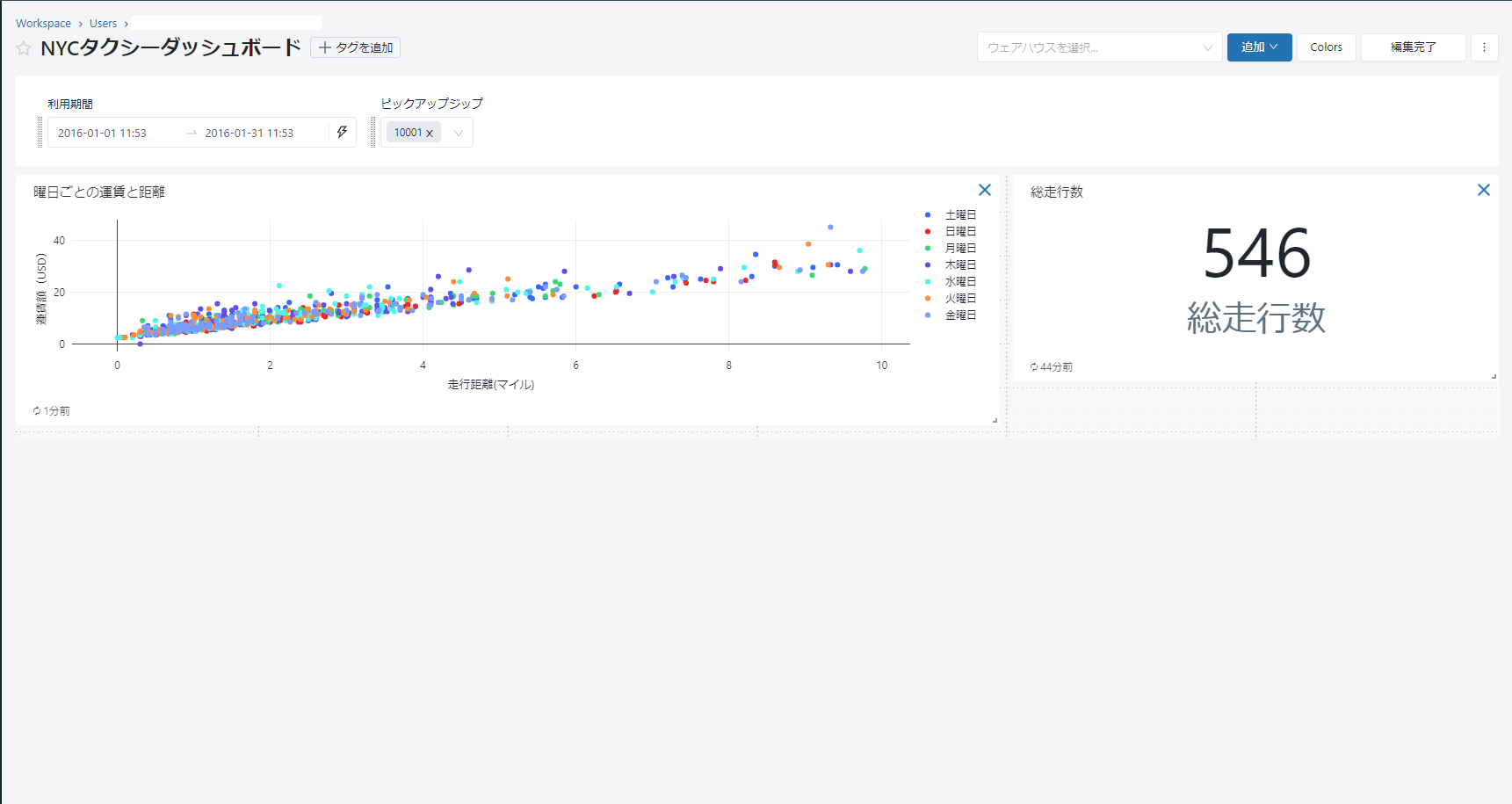Viewport: 1512px width, 804px height.
Task: Expand the ピックアップジップ dropdown chevron
Action: 459,134
